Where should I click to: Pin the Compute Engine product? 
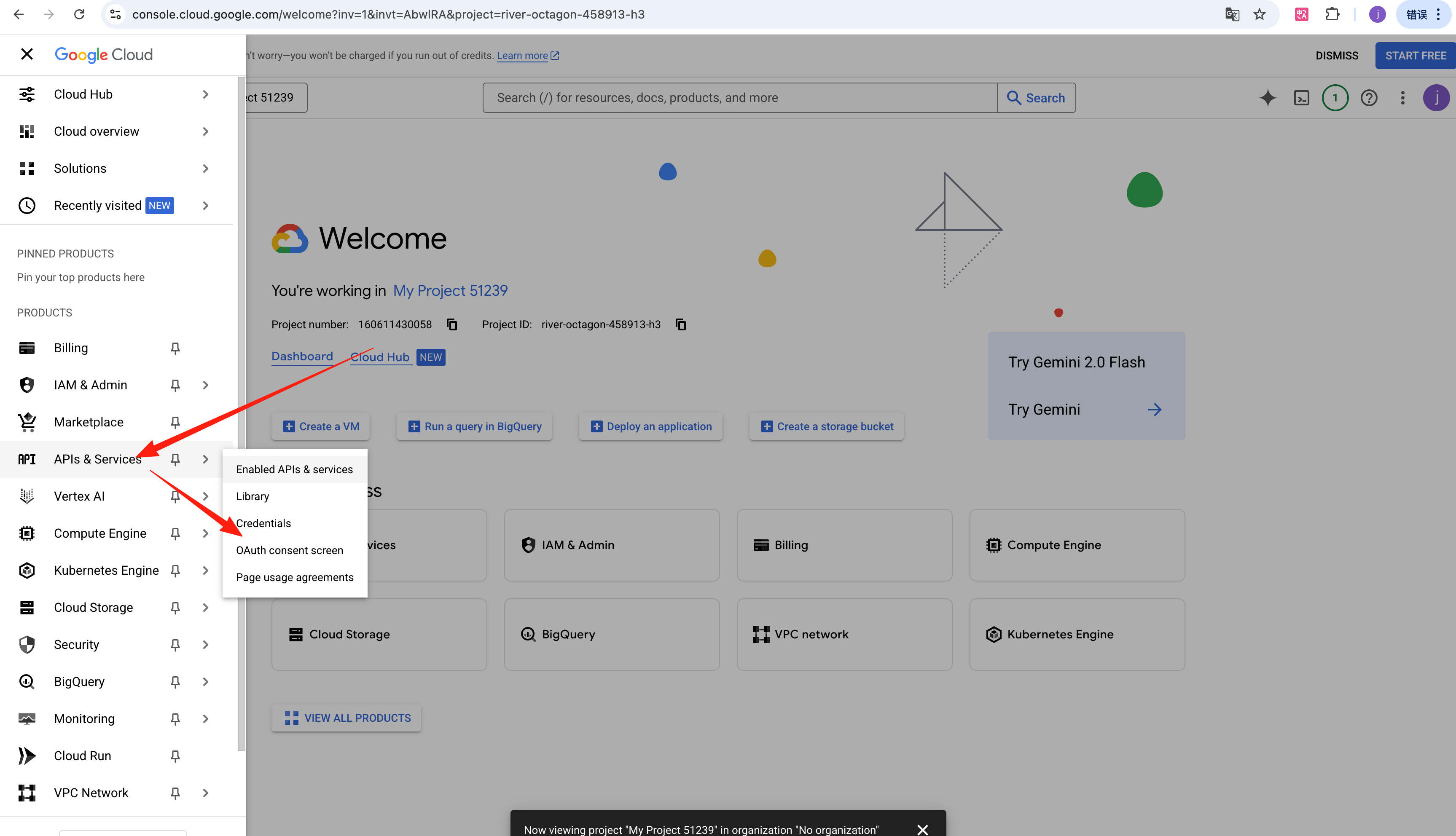[x=175, y=533]
